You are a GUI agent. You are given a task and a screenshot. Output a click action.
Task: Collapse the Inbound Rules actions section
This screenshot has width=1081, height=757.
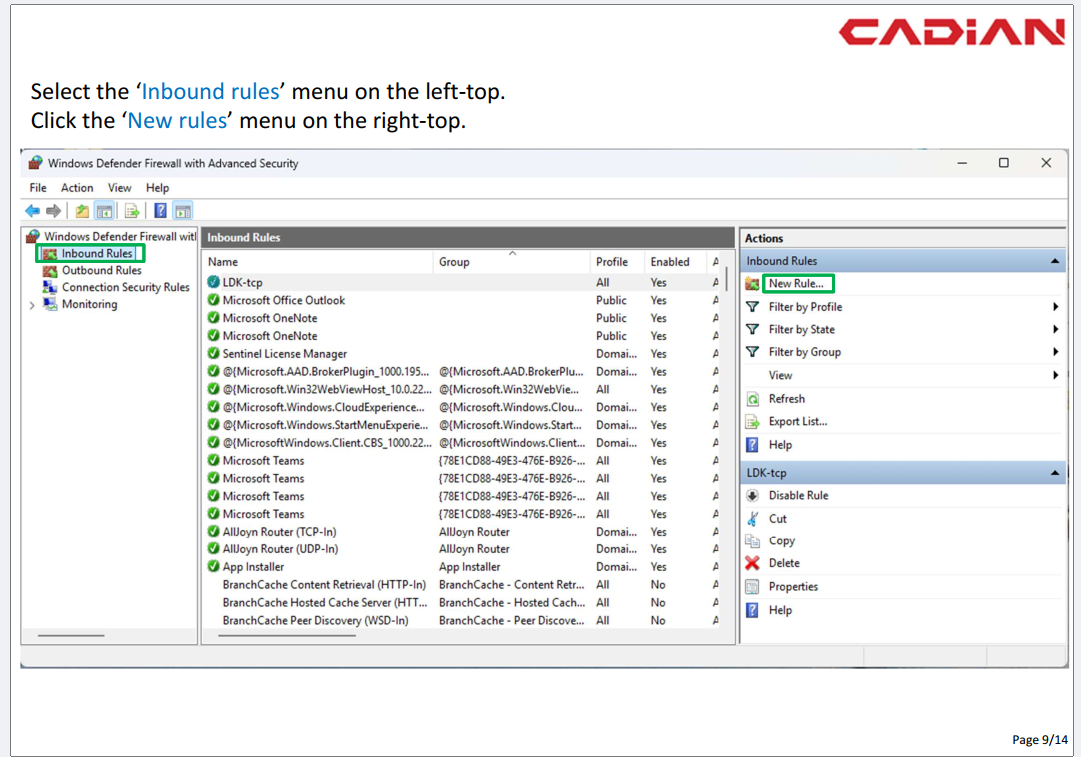(x=1055, y=261)
